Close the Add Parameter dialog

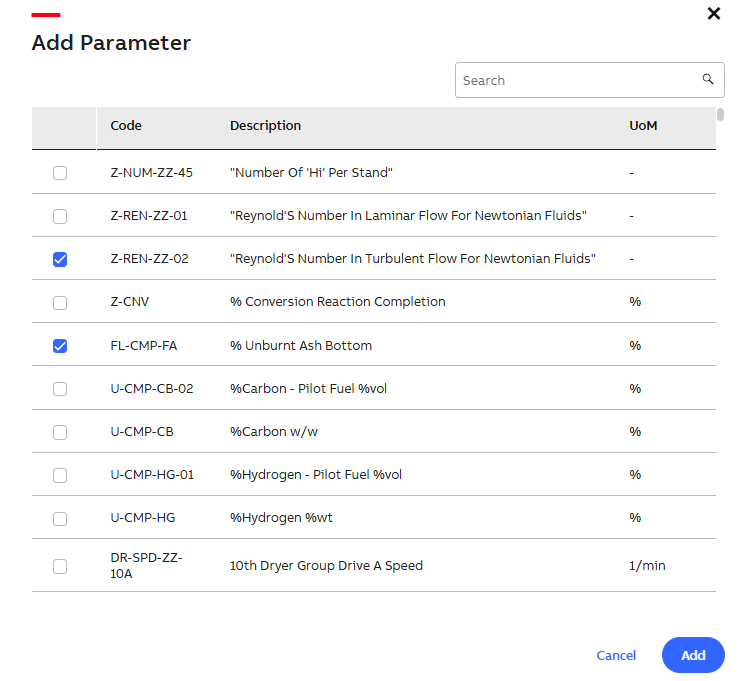(714, 13)
